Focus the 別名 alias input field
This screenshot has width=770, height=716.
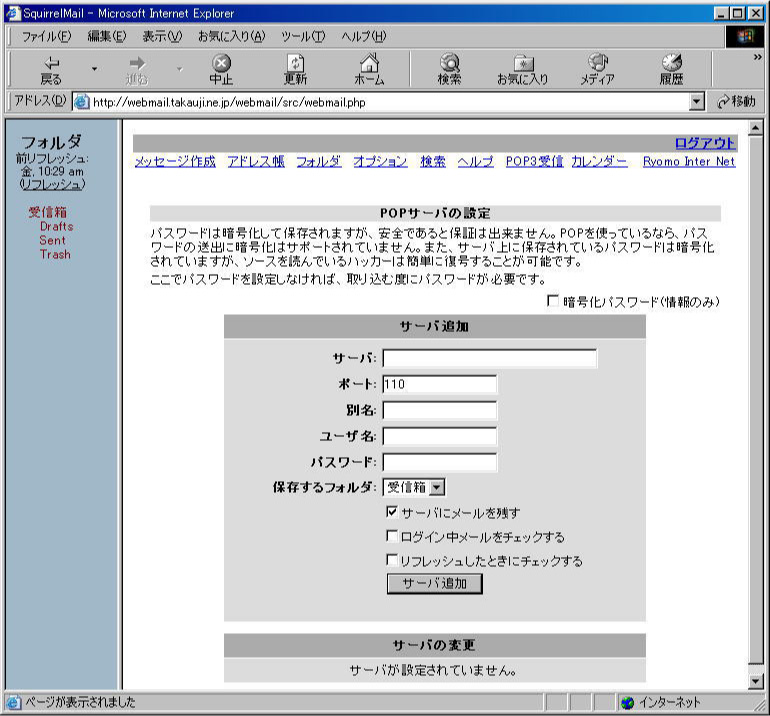440,411
